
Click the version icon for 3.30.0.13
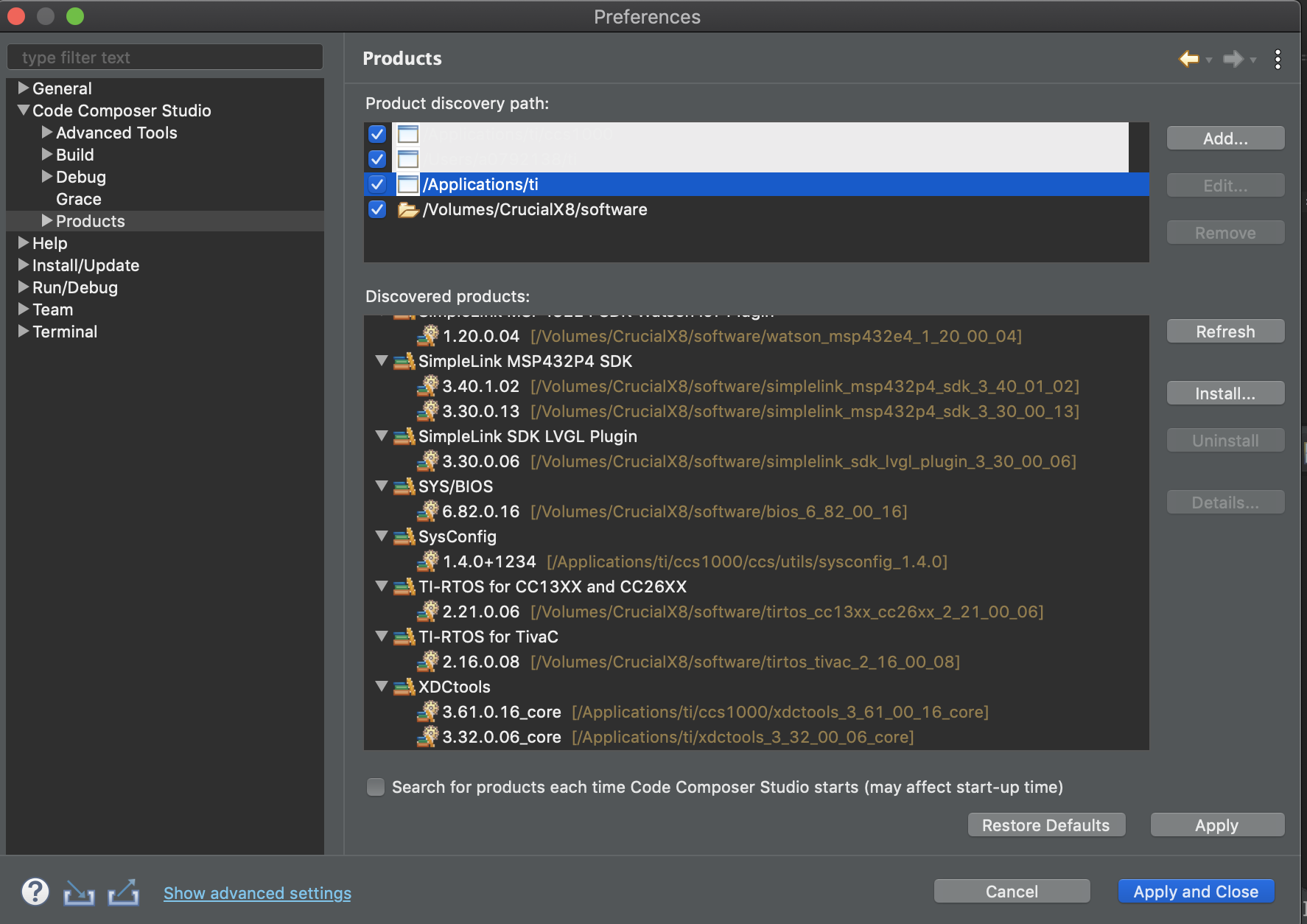[428, 410]
